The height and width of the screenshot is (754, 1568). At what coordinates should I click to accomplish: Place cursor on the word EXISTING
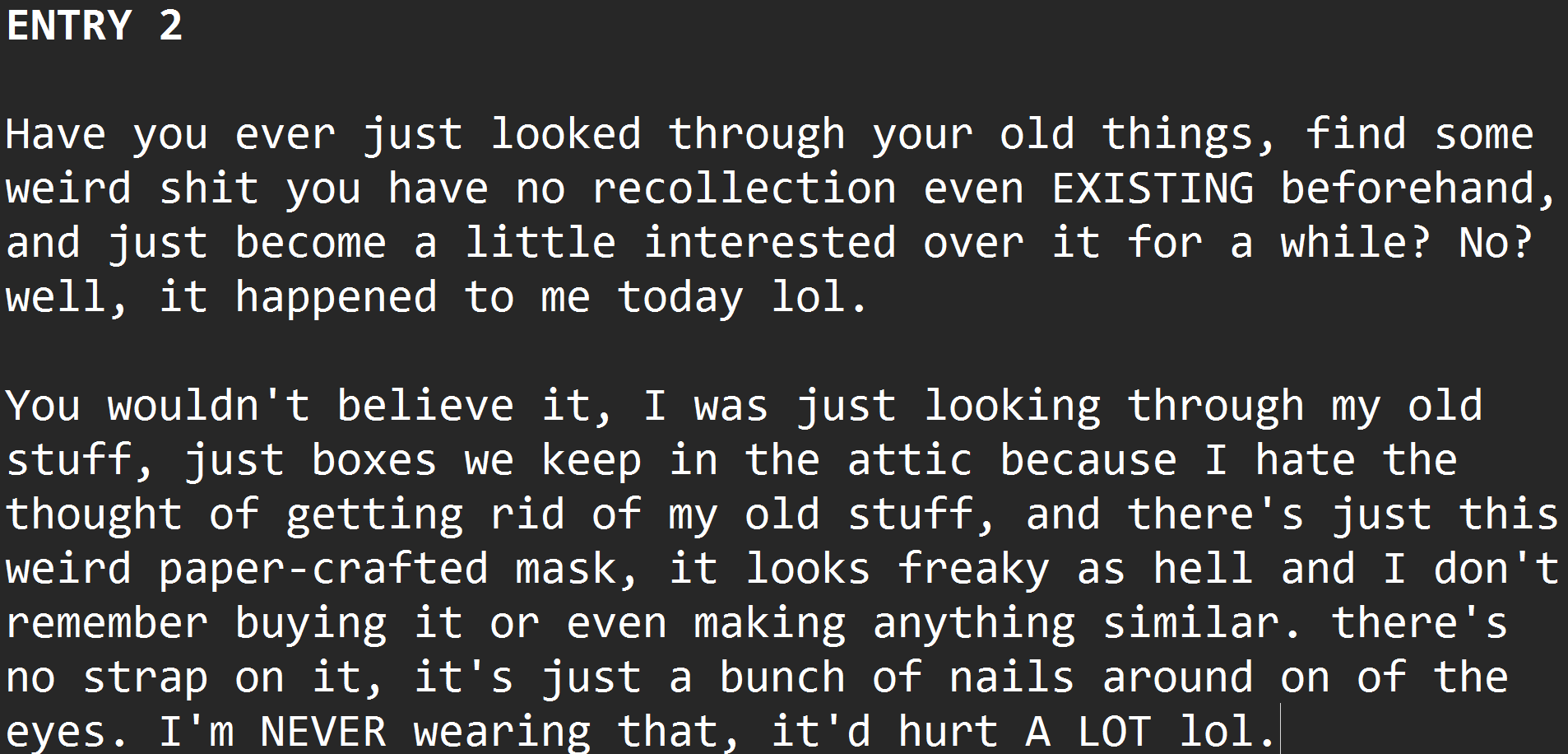tap(1153, 188)
